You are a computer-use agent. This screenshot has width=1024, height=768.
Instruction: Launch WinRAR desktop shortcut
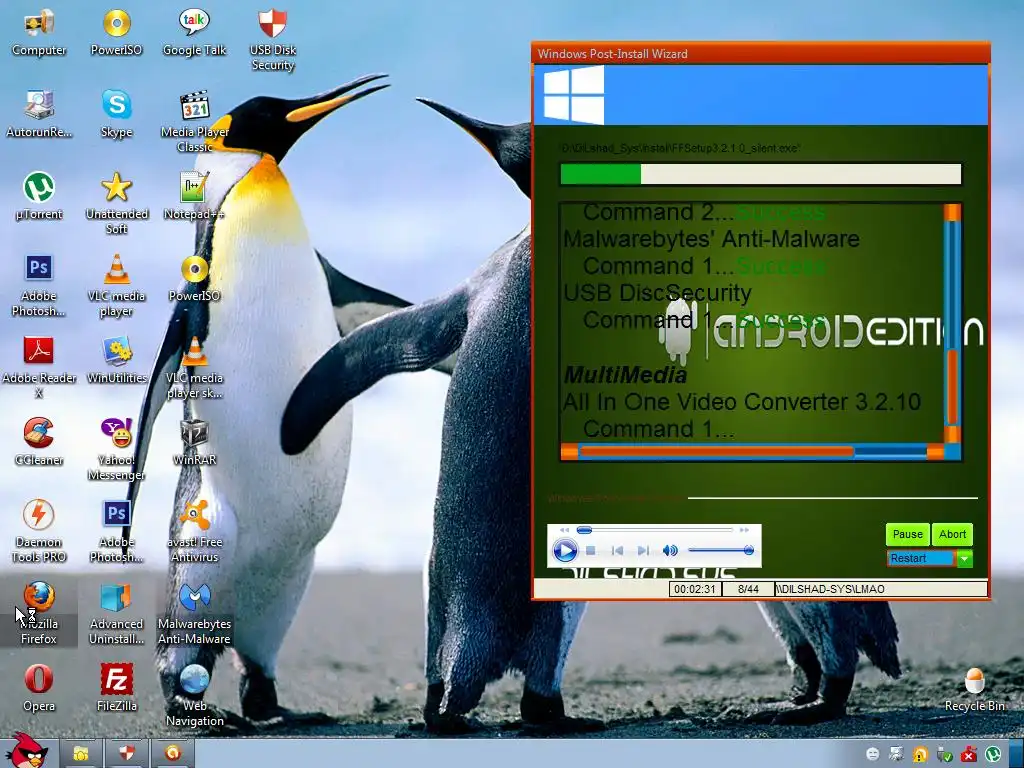click(194, 442)
